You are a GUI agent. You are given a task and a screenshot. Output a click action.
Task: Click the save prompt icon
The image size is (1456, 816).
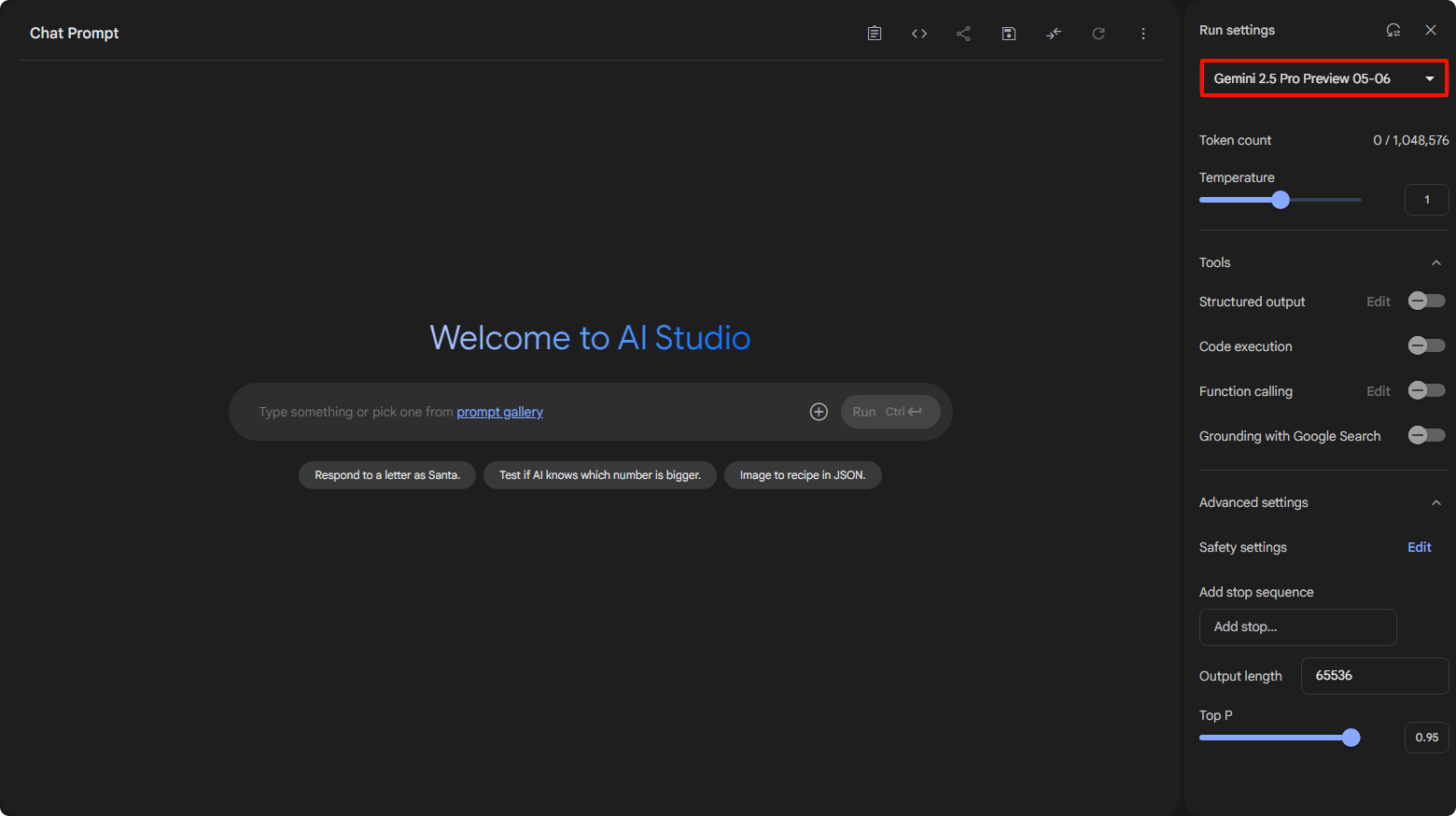(1009, 34)
